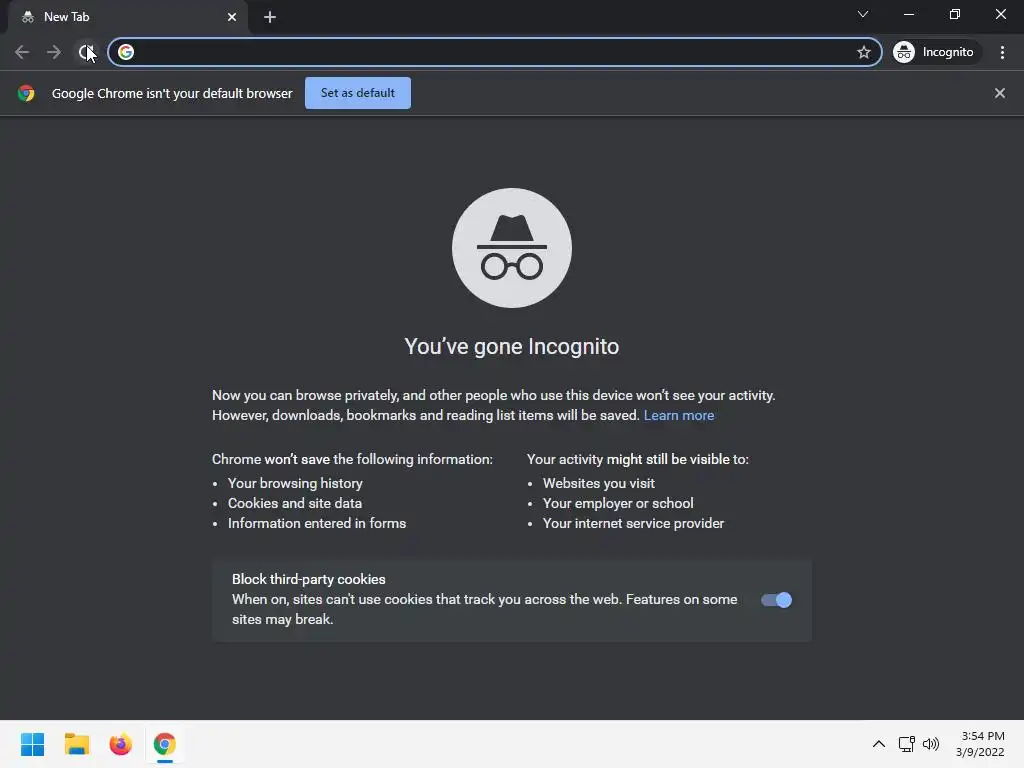1024x768 pixels.
Task: Click the large Incognito hat-and-glasses icon
Action: coord(512,248)
